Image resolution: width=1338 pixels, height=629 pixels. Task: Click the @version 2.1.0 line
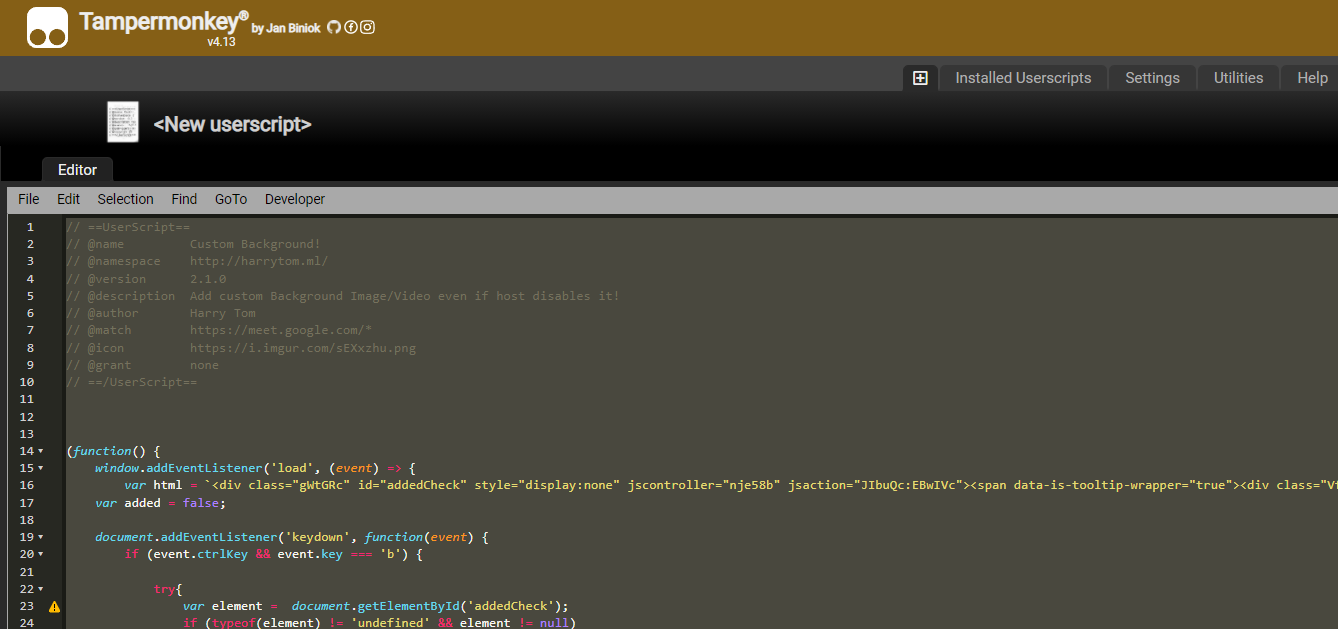point(146,279)
